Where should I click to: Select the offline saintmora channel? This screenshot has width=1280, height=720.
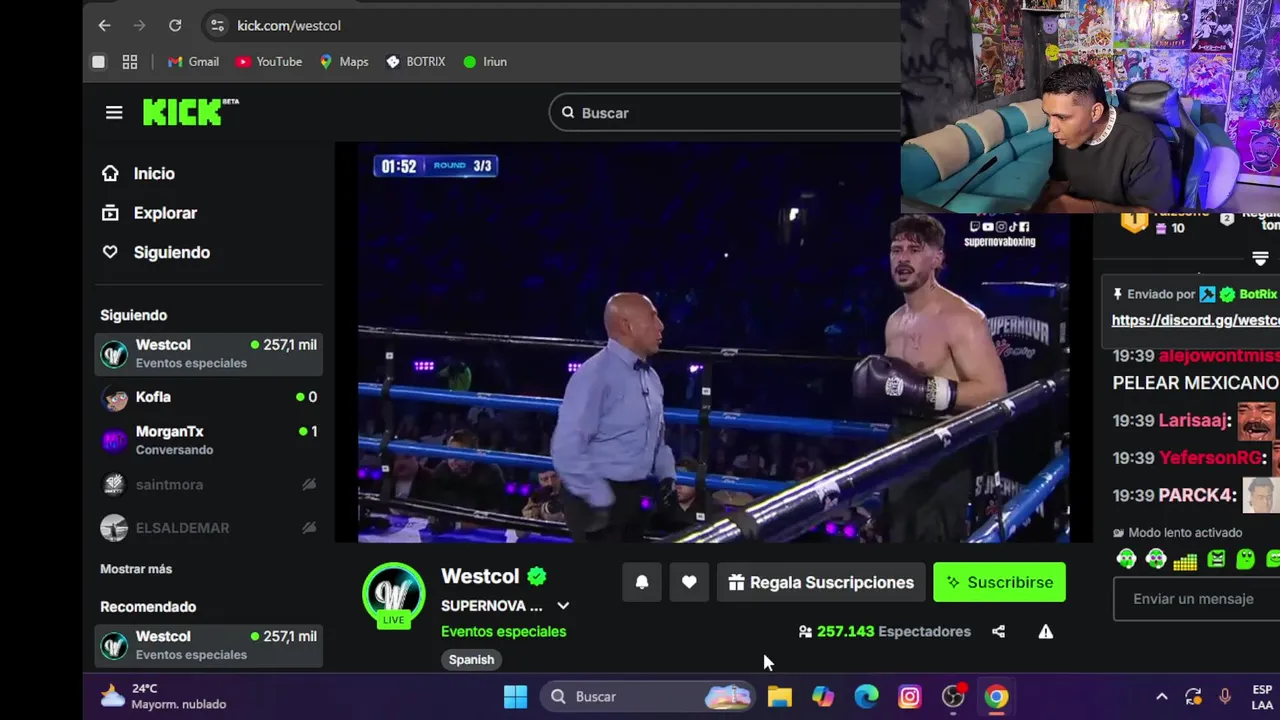tap(208, 484)
